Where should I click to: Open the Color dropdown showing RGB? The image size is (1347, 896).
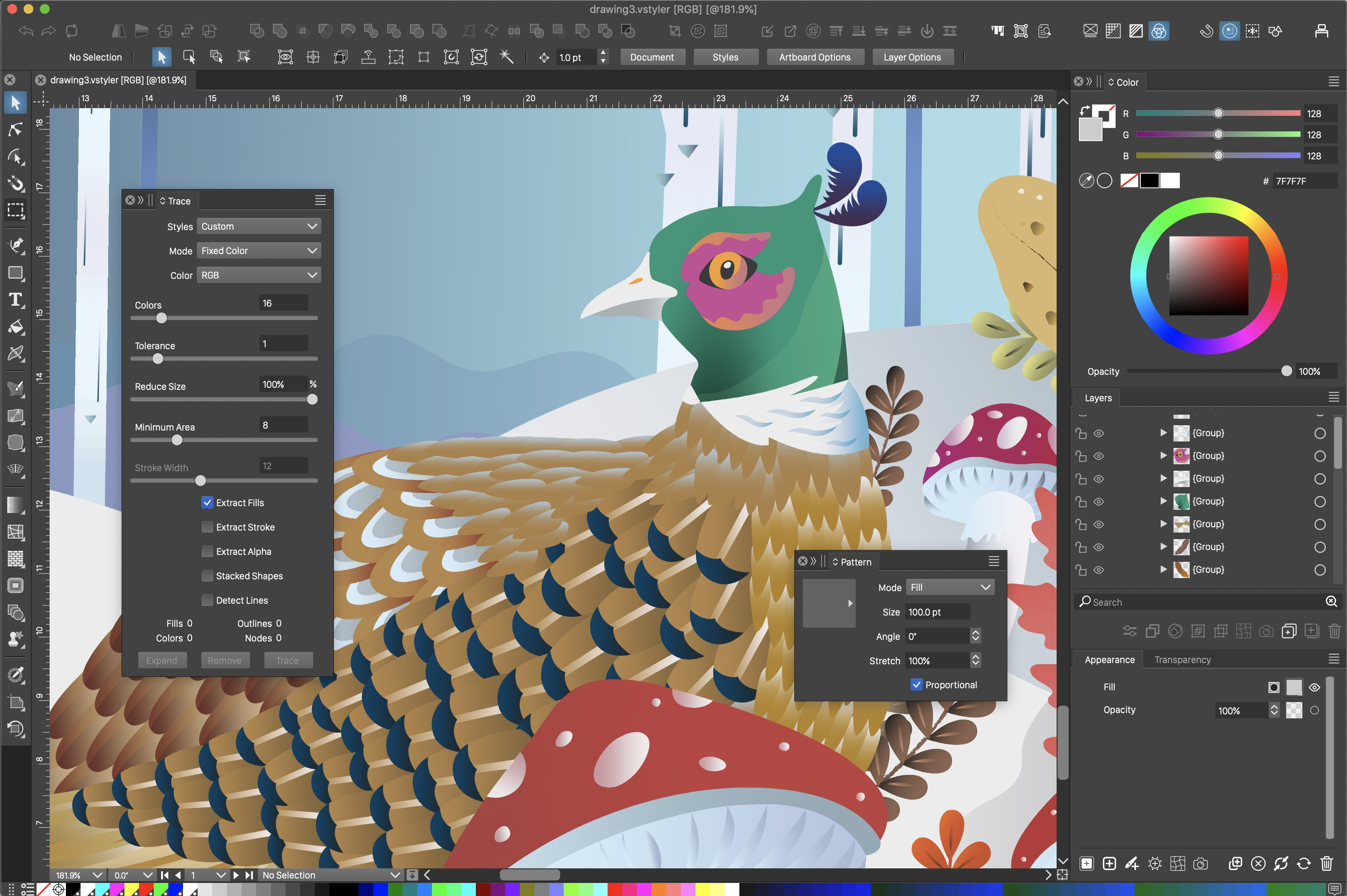point(258,275)
